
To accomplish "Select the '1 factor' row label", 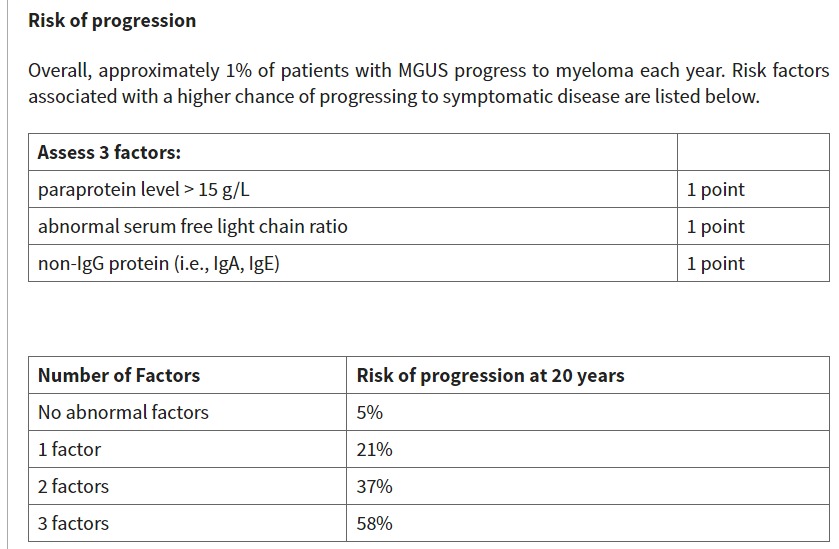I will [69, 449].
